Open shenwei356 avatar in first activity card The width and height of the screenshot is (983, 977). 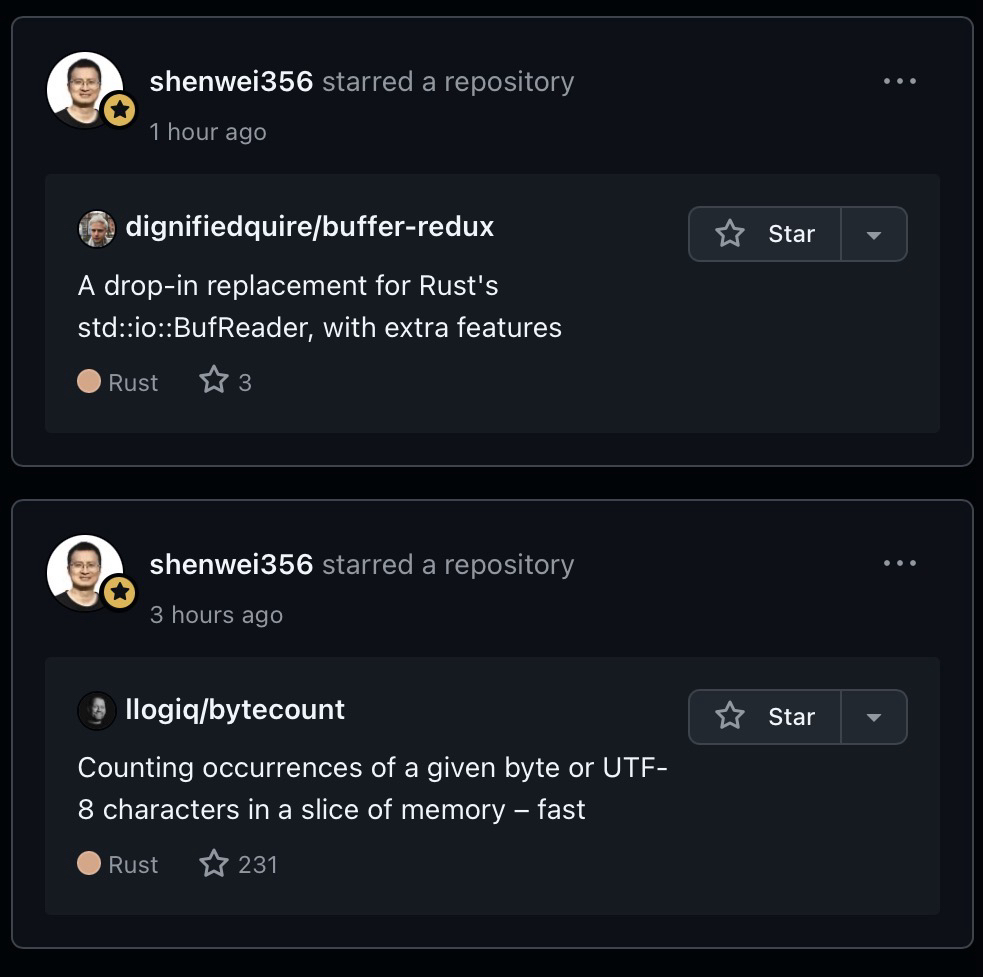pos(85,89)
